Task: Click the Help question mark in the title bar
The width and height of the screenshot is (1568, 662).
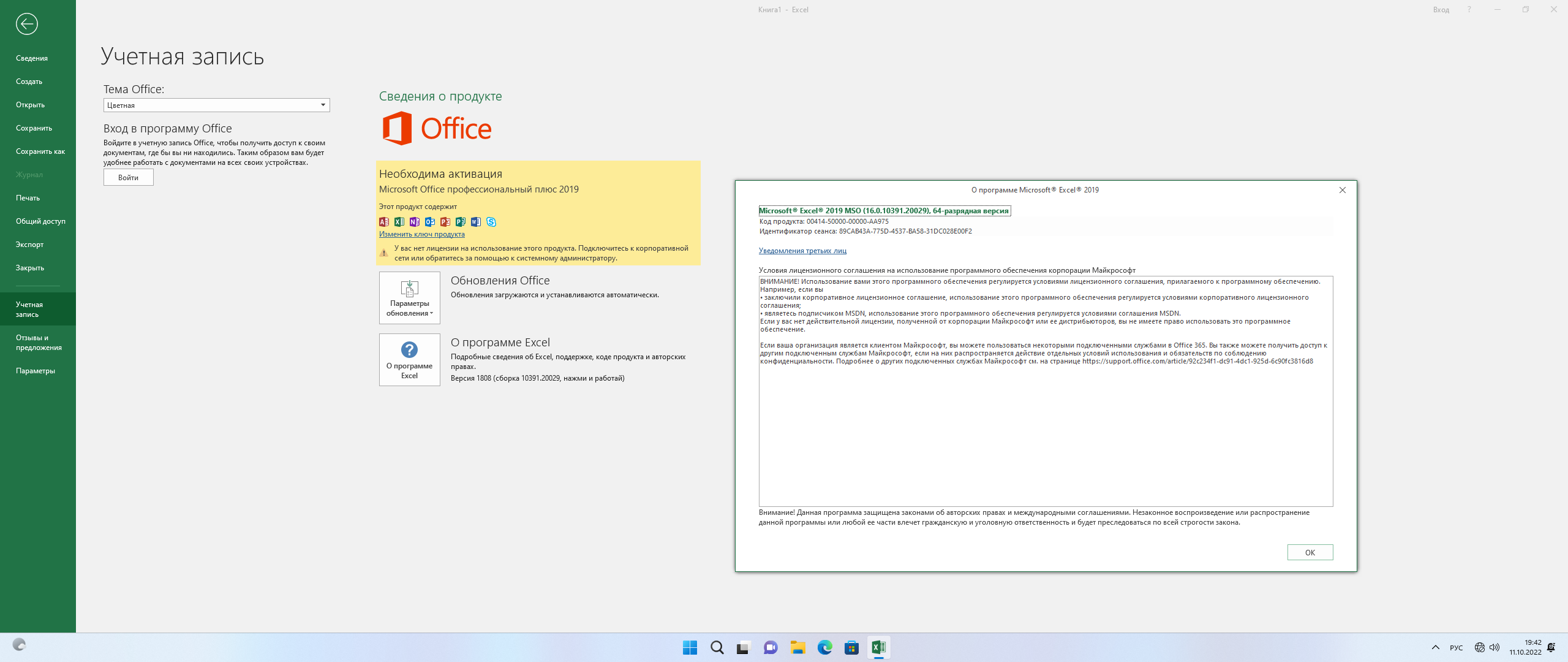Action: [1469, 10]
